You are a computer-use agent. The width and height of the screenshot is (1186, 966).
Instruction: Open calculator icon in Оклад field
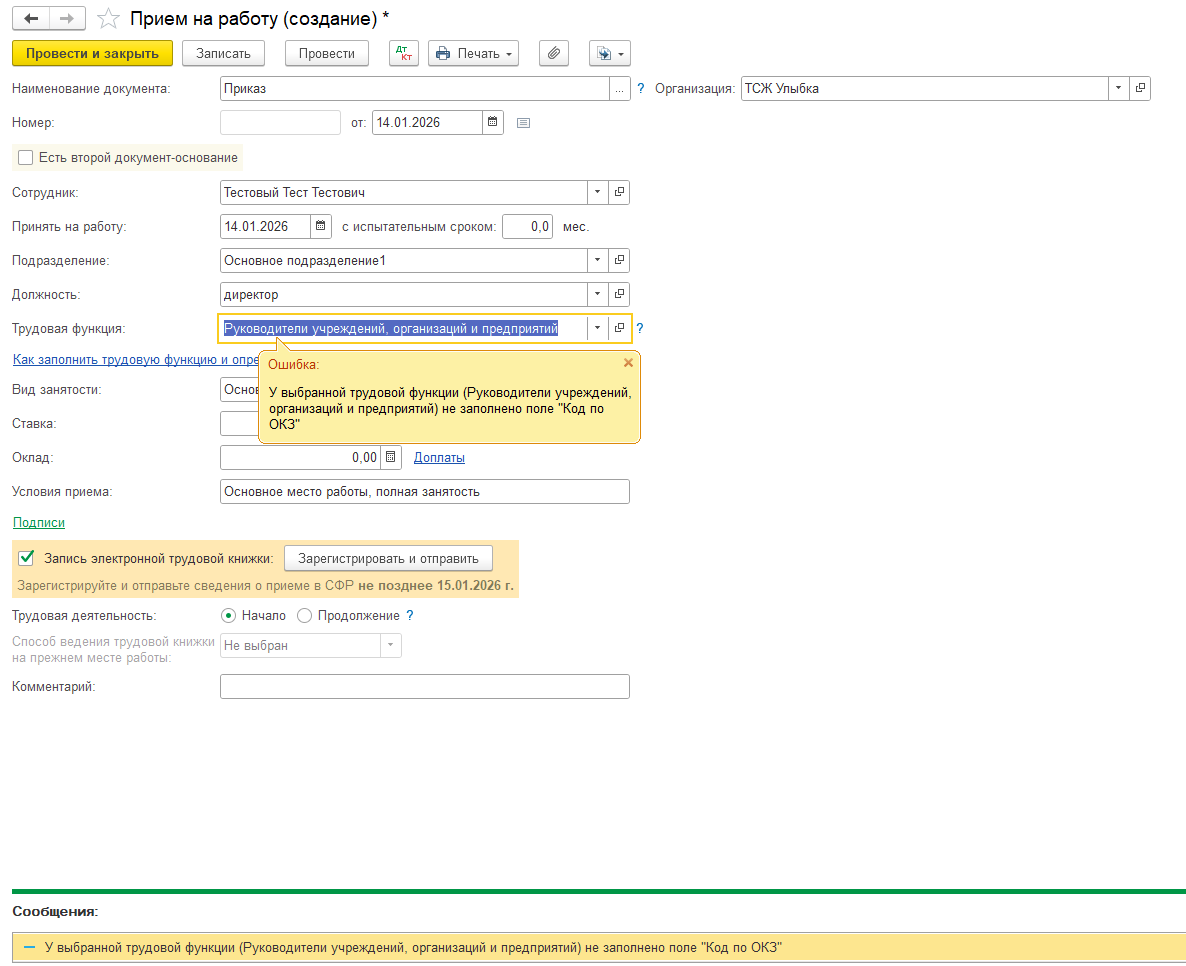[x=391, y=457]
